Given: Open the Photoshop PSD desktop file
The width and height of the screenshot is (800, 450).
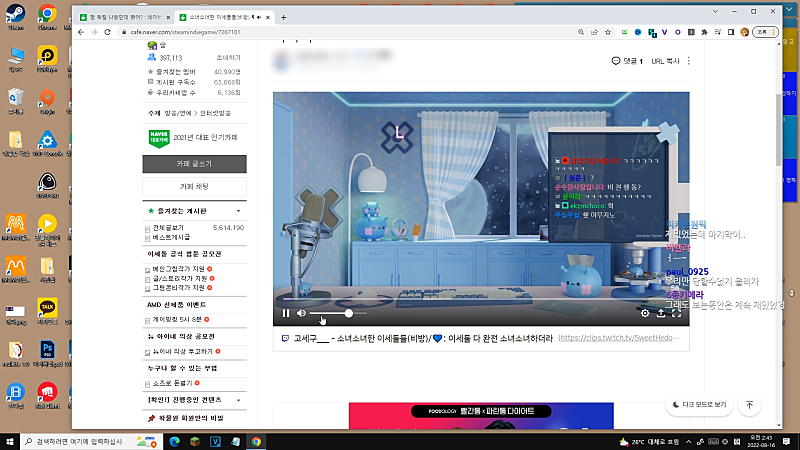Looking at the screenshot, I should click(47, 354).
